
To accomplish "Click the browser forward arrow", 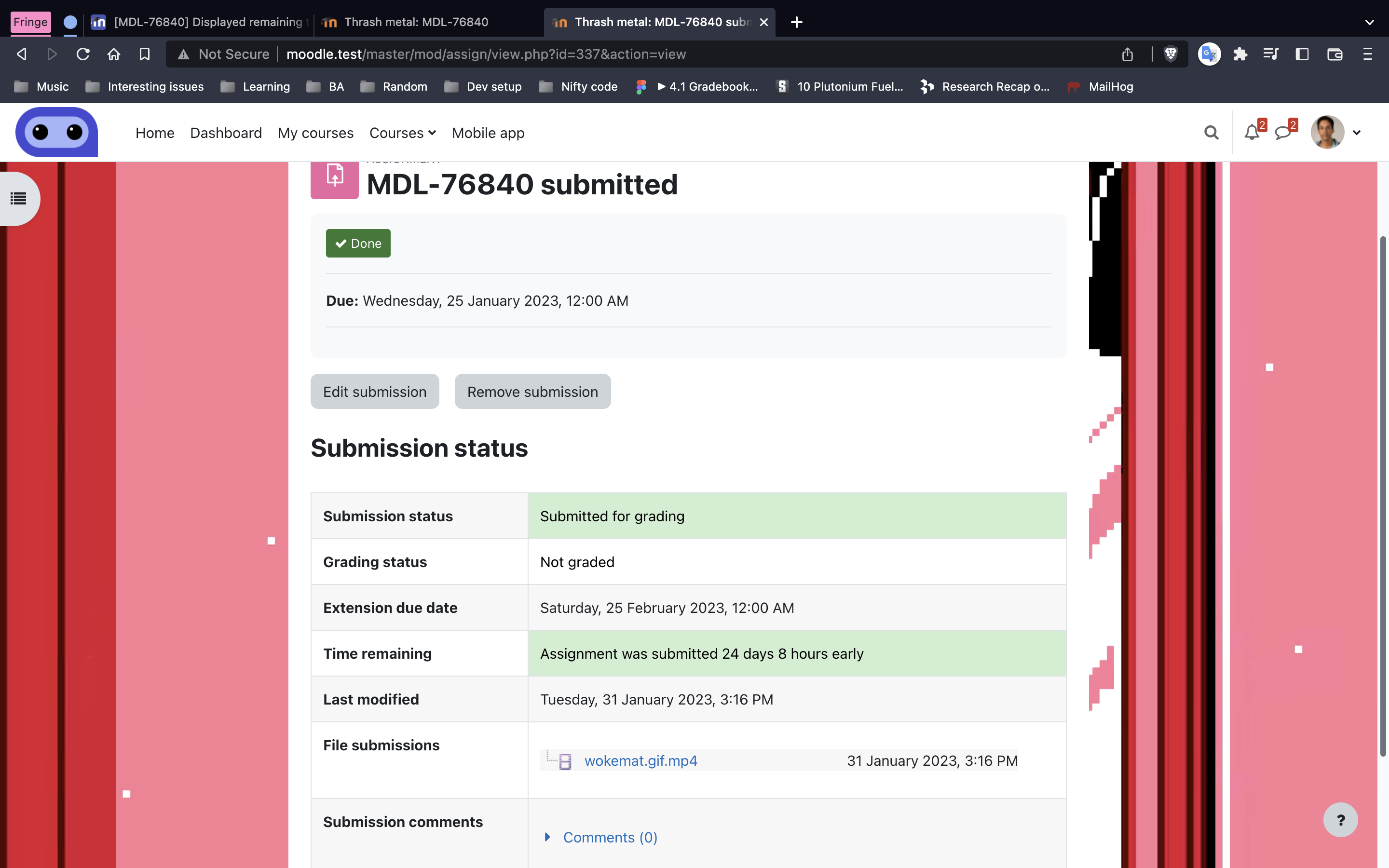I will [x=52, y=54].
